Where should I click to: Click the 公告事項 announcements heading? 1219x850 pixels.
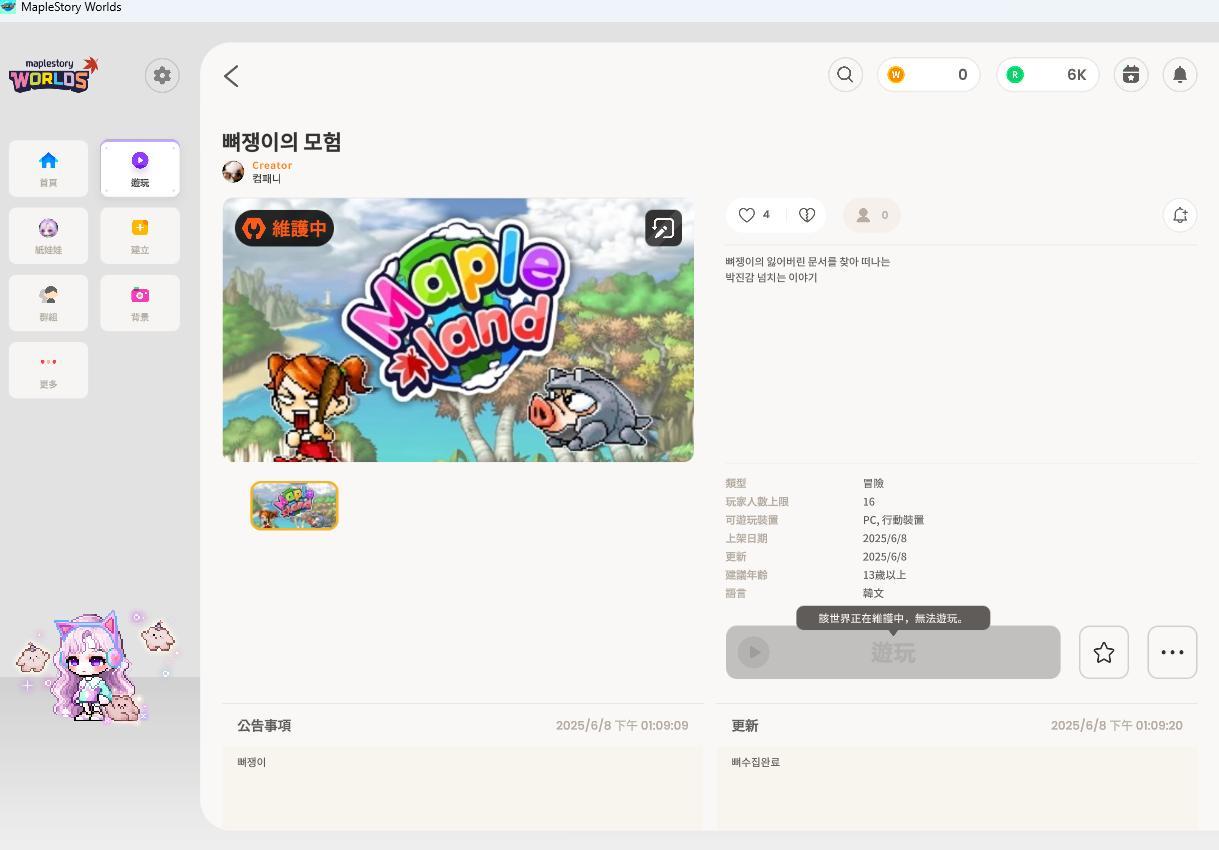264,726
